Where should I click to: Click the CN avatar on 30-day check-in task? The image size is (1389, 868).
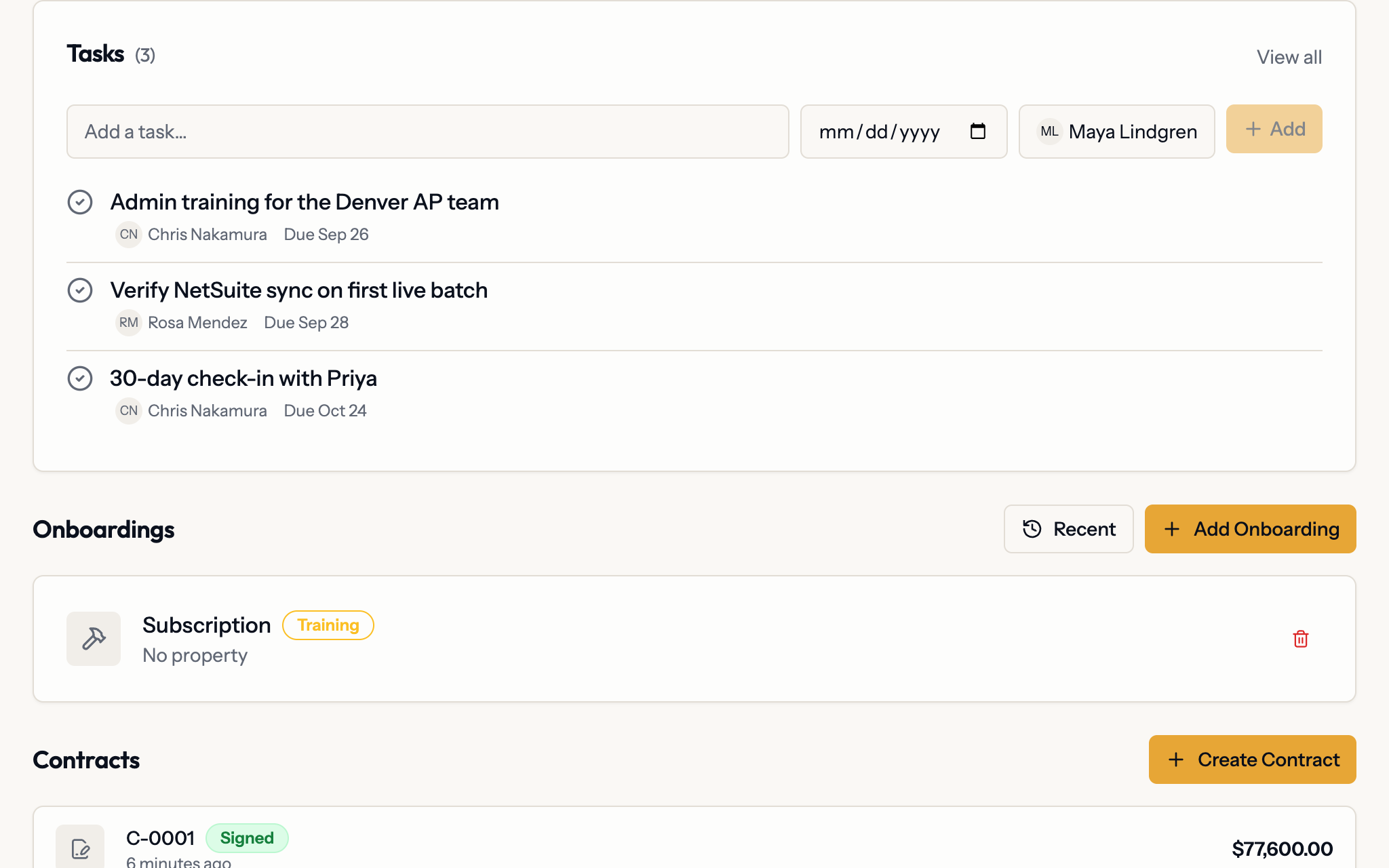point(128,411)
